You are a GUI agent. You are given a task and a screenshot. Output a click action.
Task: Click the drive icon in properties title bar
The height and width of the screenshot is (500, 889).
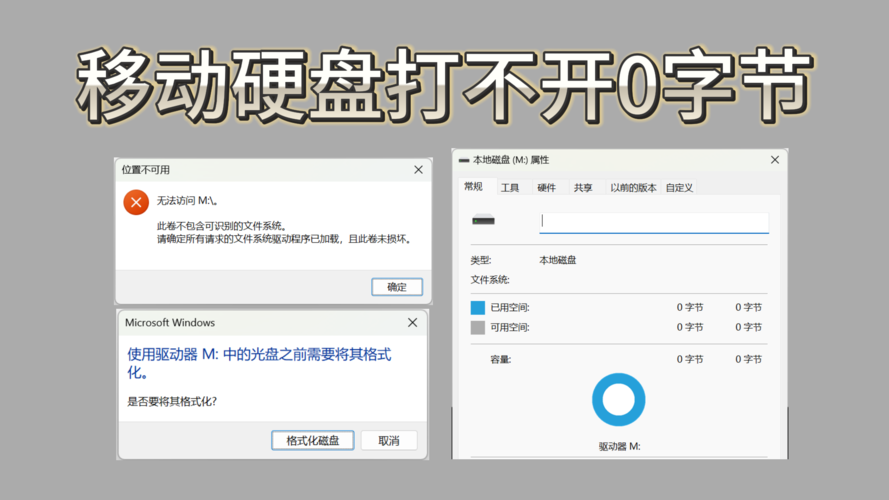[464, 160]
